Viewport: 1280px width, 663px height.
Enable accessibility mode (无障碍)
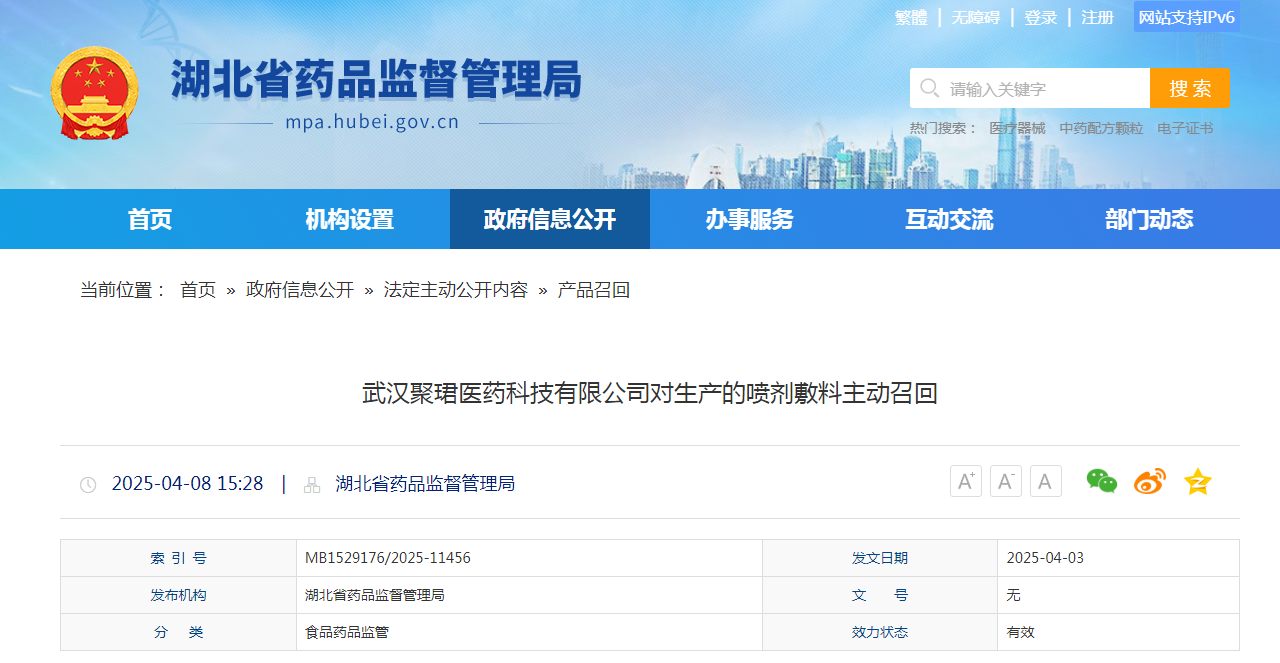975,18
